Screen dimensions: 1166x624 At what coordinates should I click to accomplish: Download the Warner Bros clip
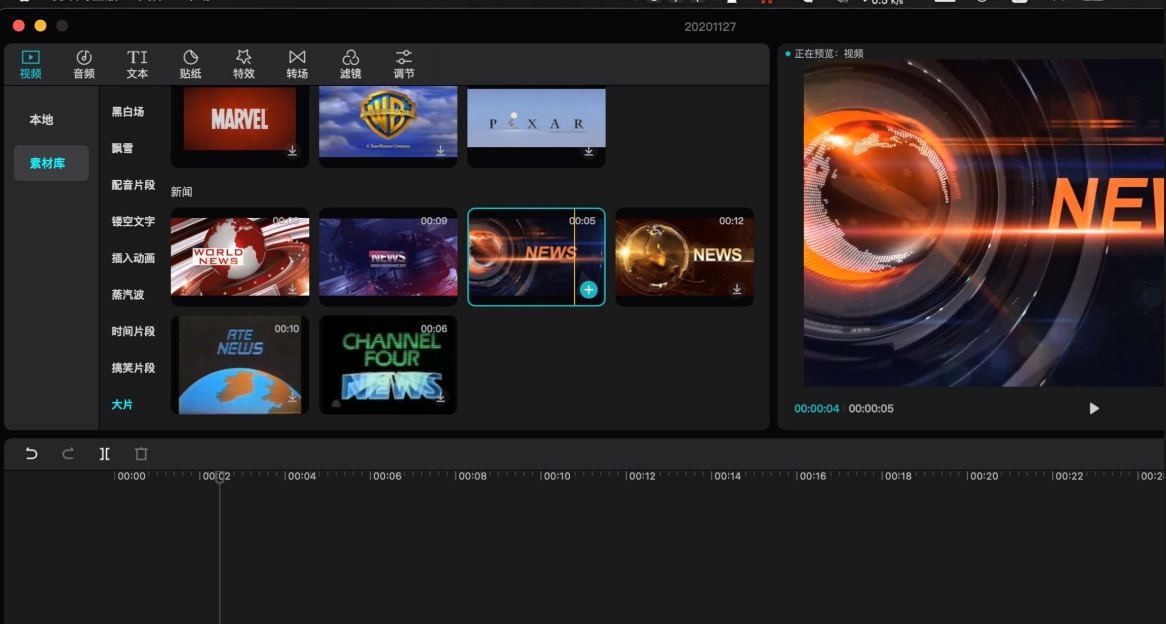coord(440,151)
